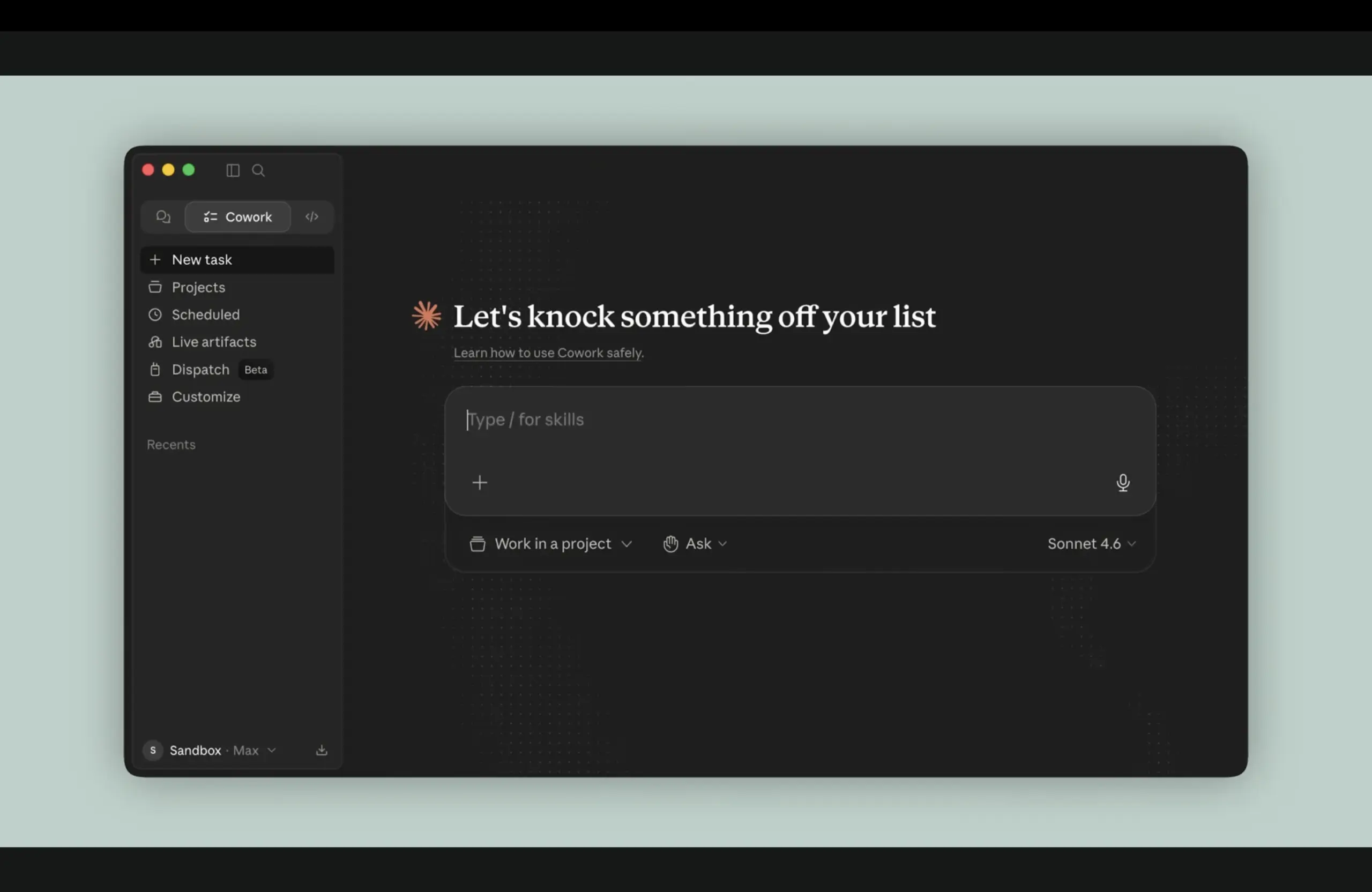The width and height of the screenshot is (1372, 892).
Task: Click the Beta badge next to Dispatch
Action: click(256, 370)
